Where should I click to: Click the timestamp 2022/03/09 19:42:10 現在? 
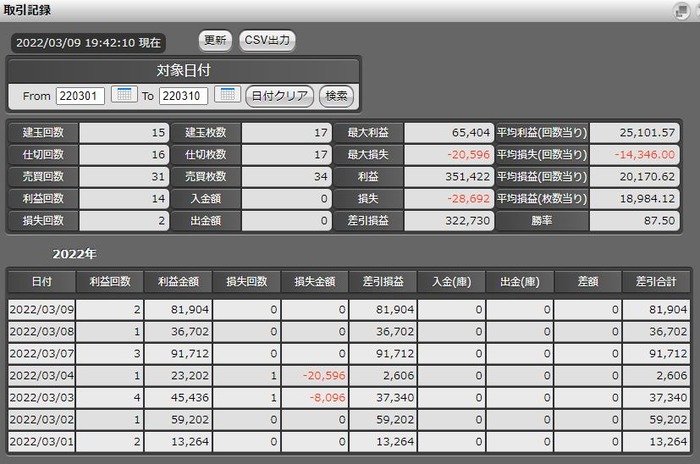point(88,43)
